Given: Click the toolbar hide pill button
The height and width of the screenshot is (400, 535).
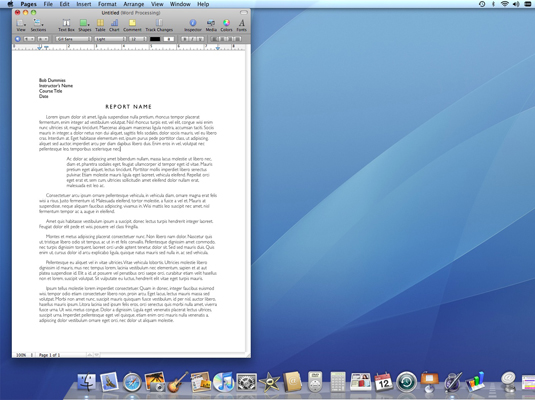Looking at the screenshot, I should [244, 13].
